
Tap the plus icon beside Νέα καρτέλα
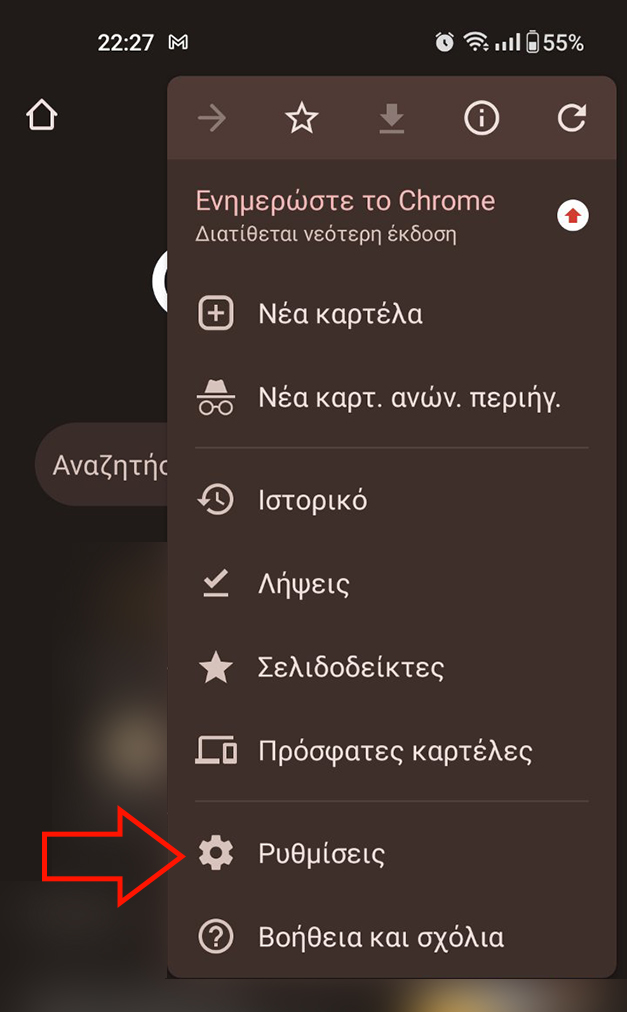[215, 314]
